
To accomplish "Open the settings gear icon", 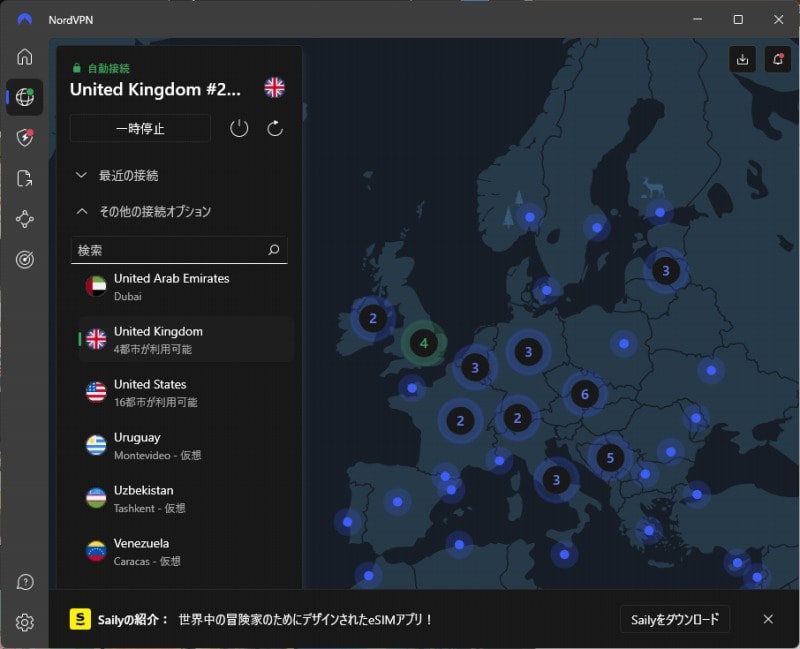I will click(24, 622).
